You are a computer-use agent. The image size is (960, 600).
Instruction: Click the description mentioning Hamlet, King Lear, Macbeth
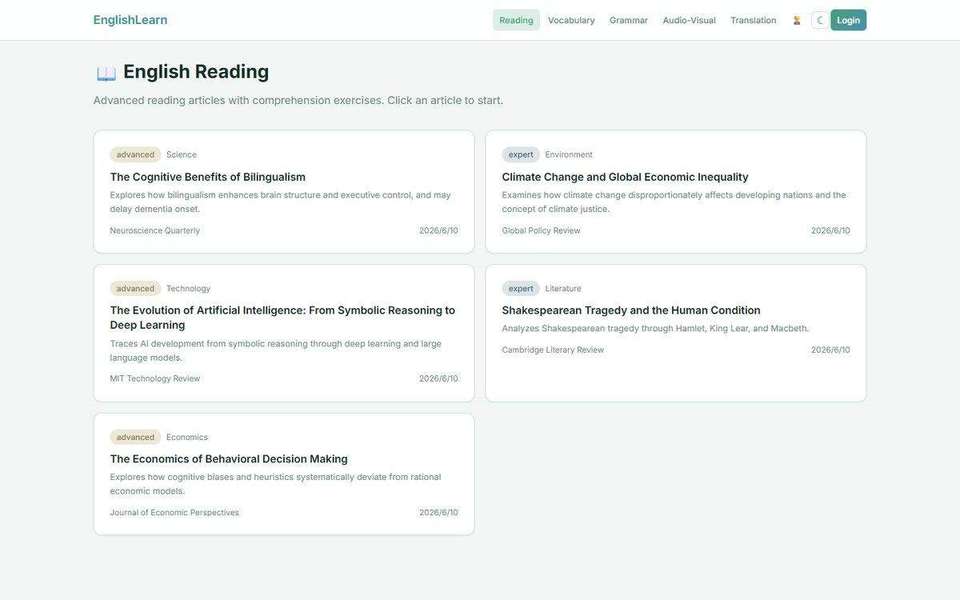655,329
